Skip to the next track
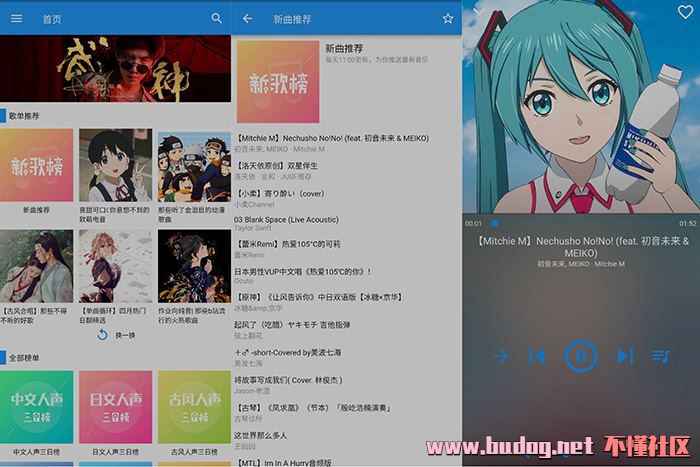 625,356
